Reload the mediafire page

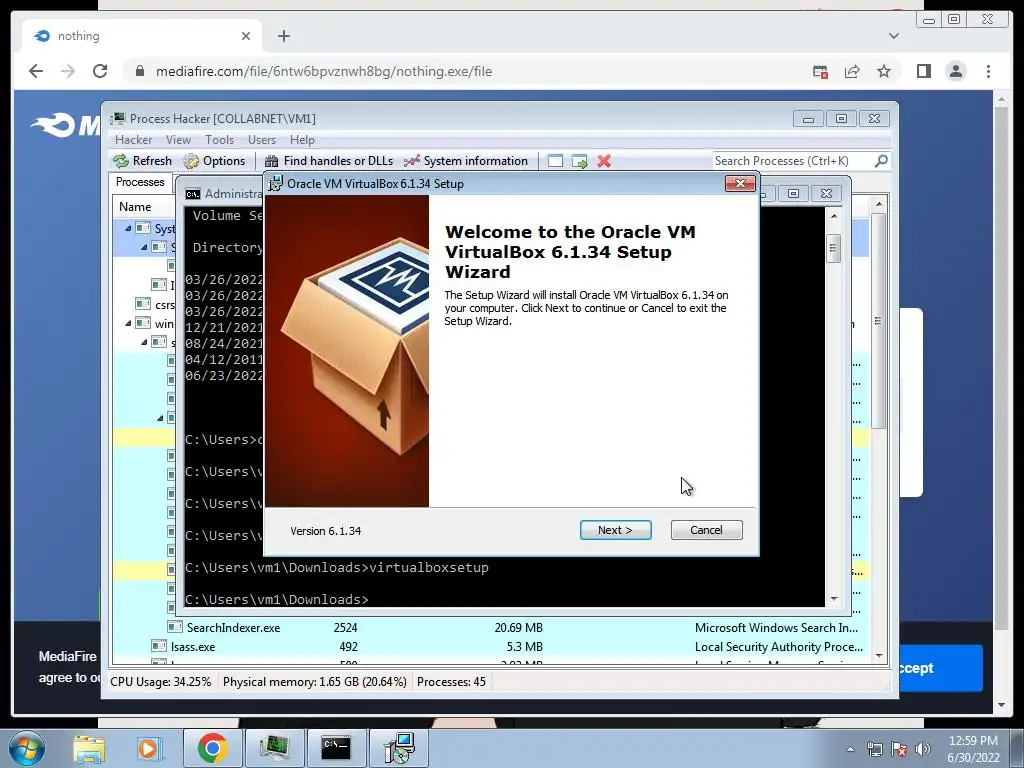[x=100, y=71]
